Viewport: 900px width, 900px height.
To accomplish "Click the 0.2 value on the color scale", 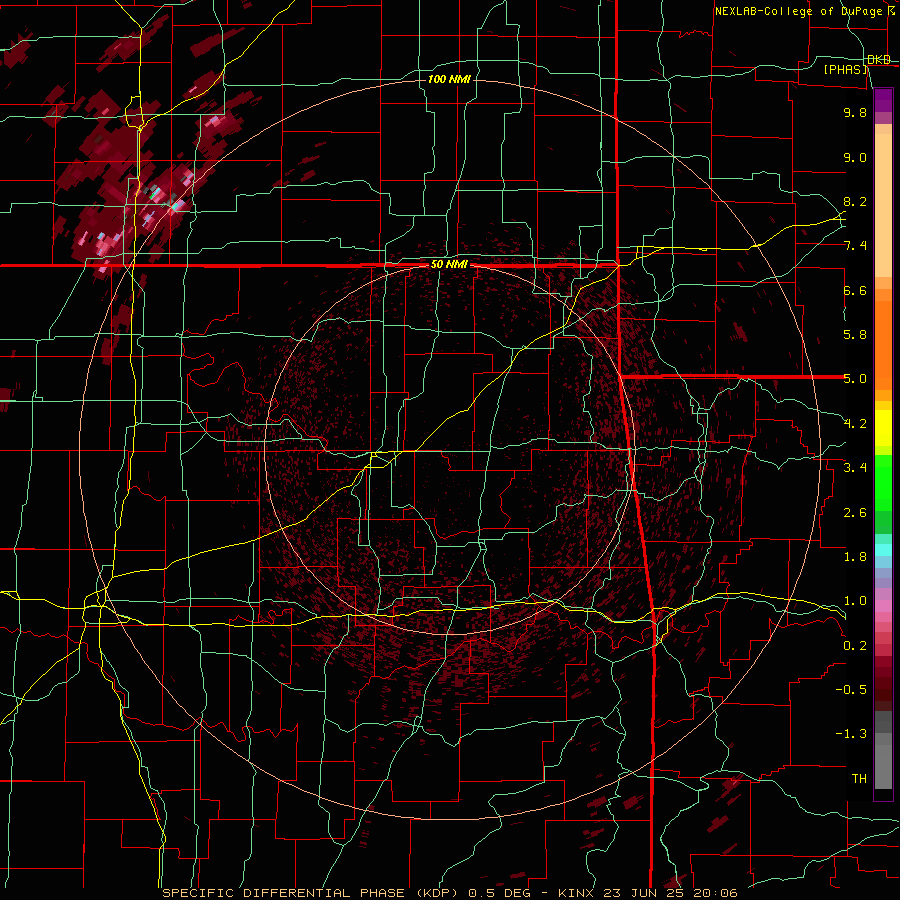I will (855, 646).
